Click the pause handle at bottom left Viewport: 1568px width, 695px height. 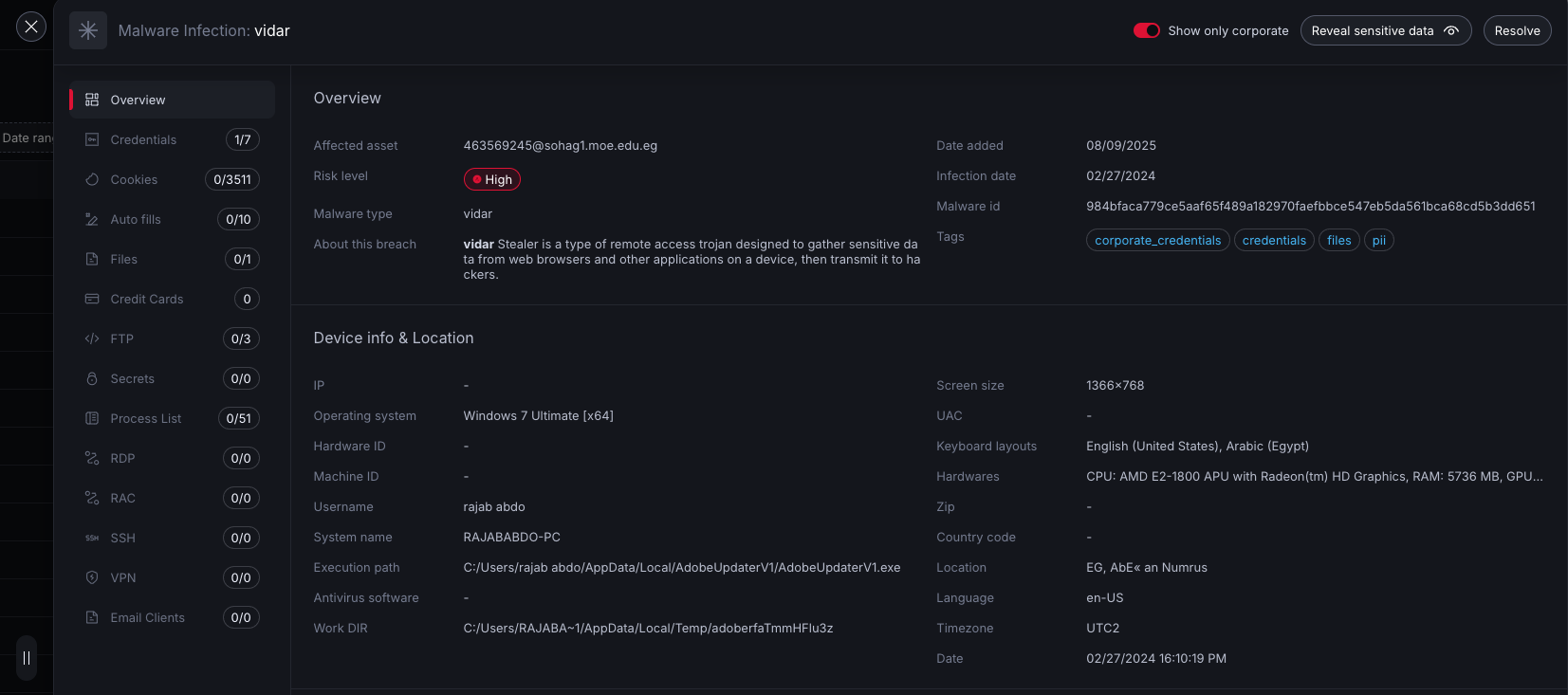tap(27, 657)
